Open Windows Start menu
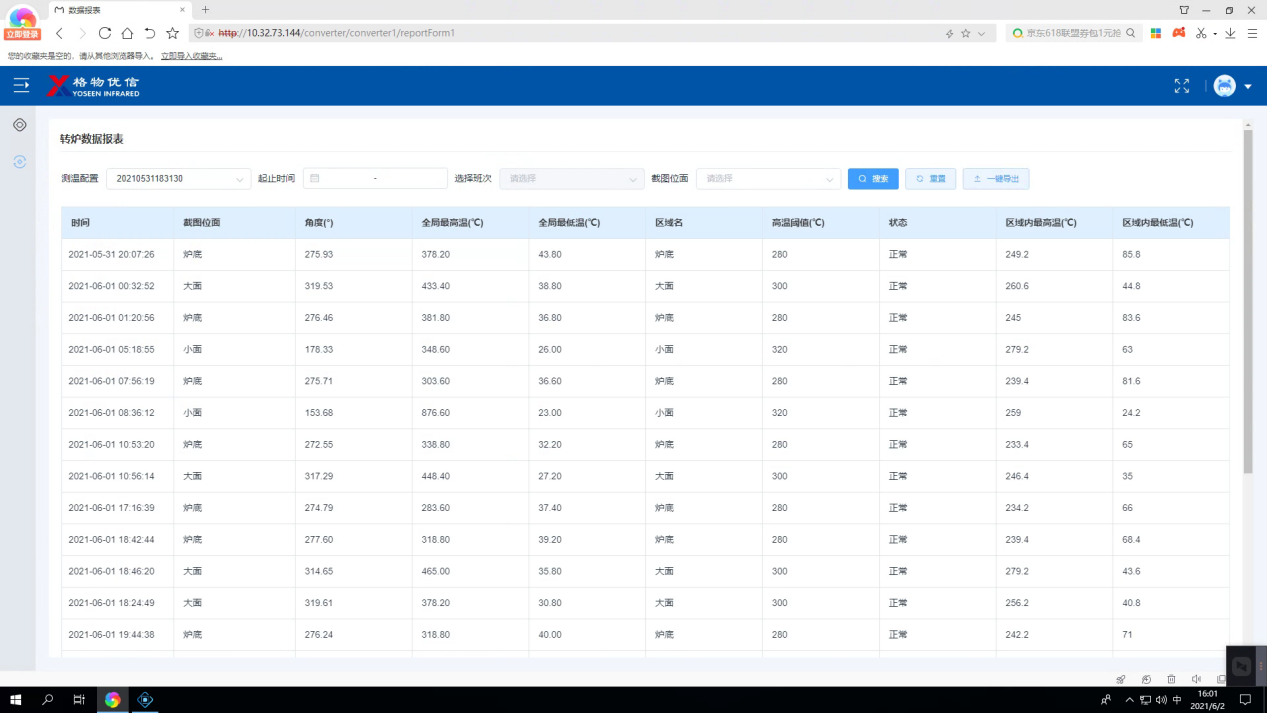The image size is (1267, 713). 15,700
